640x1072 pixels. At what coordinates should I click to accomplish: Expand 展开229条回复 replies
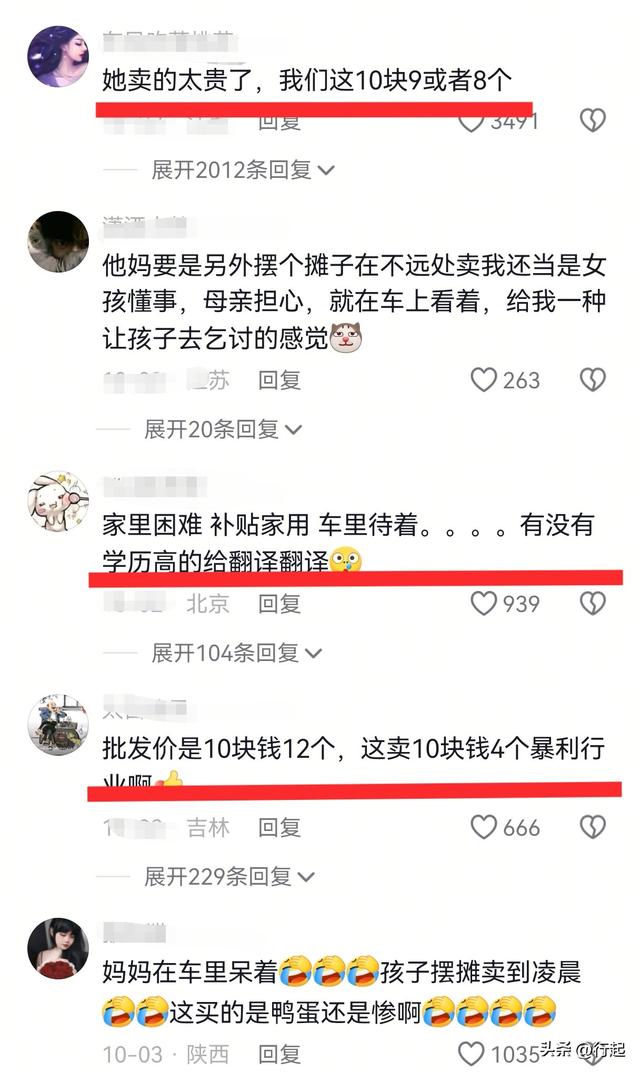point(229,876)
